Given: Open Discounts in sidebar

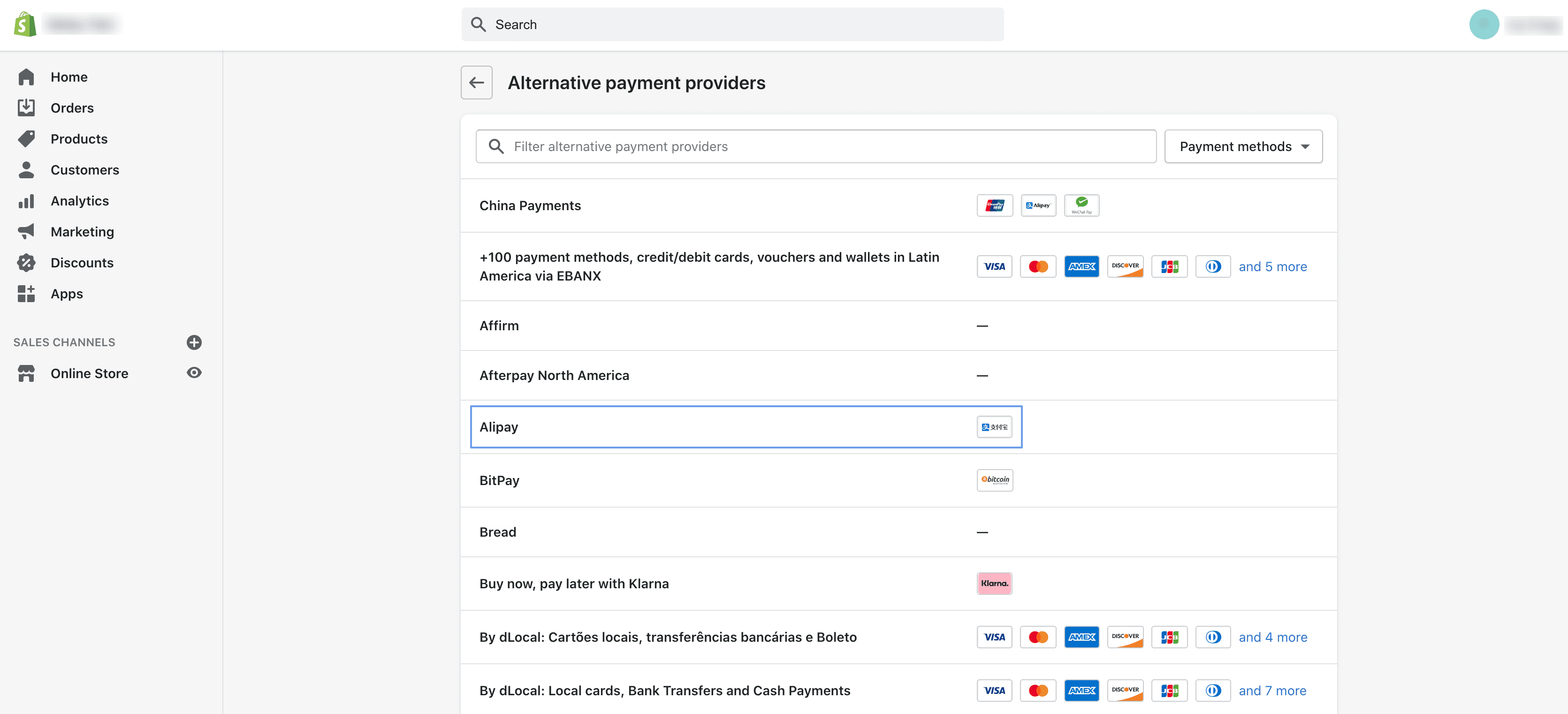Looking at the screenshot, I should (82, 264).
